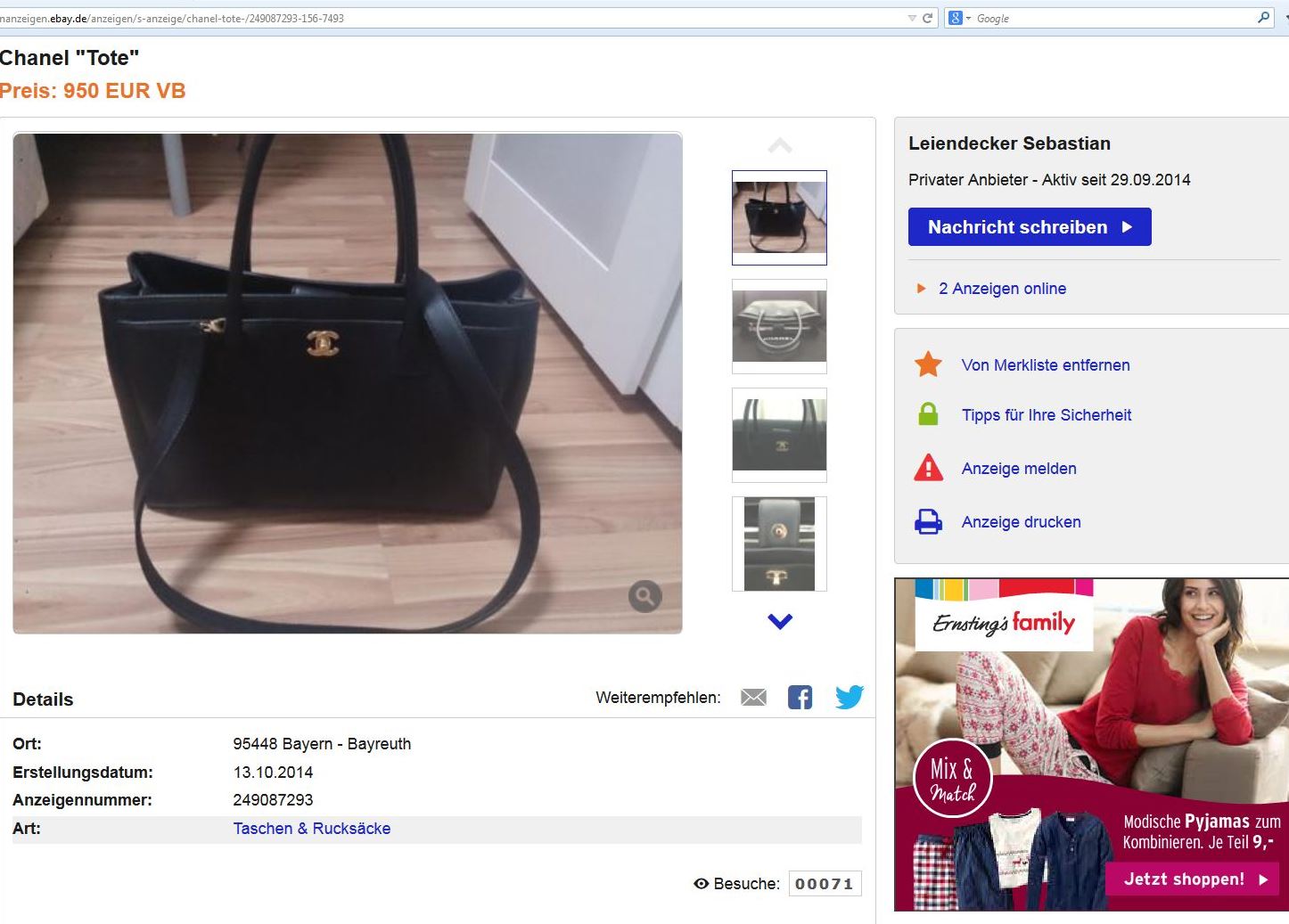The width and height of the screenshot is (1289, 924).
Task: Click the visit counter 00071
Action: click(825, 884)
